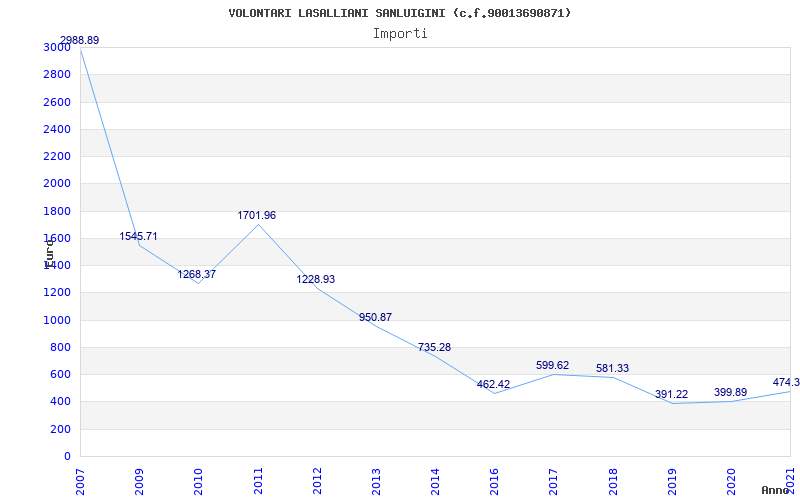Image resolution: width=800 pixels, height=500 pixels.
Task: Select the 399.89 data label
Action: point(731,392)
